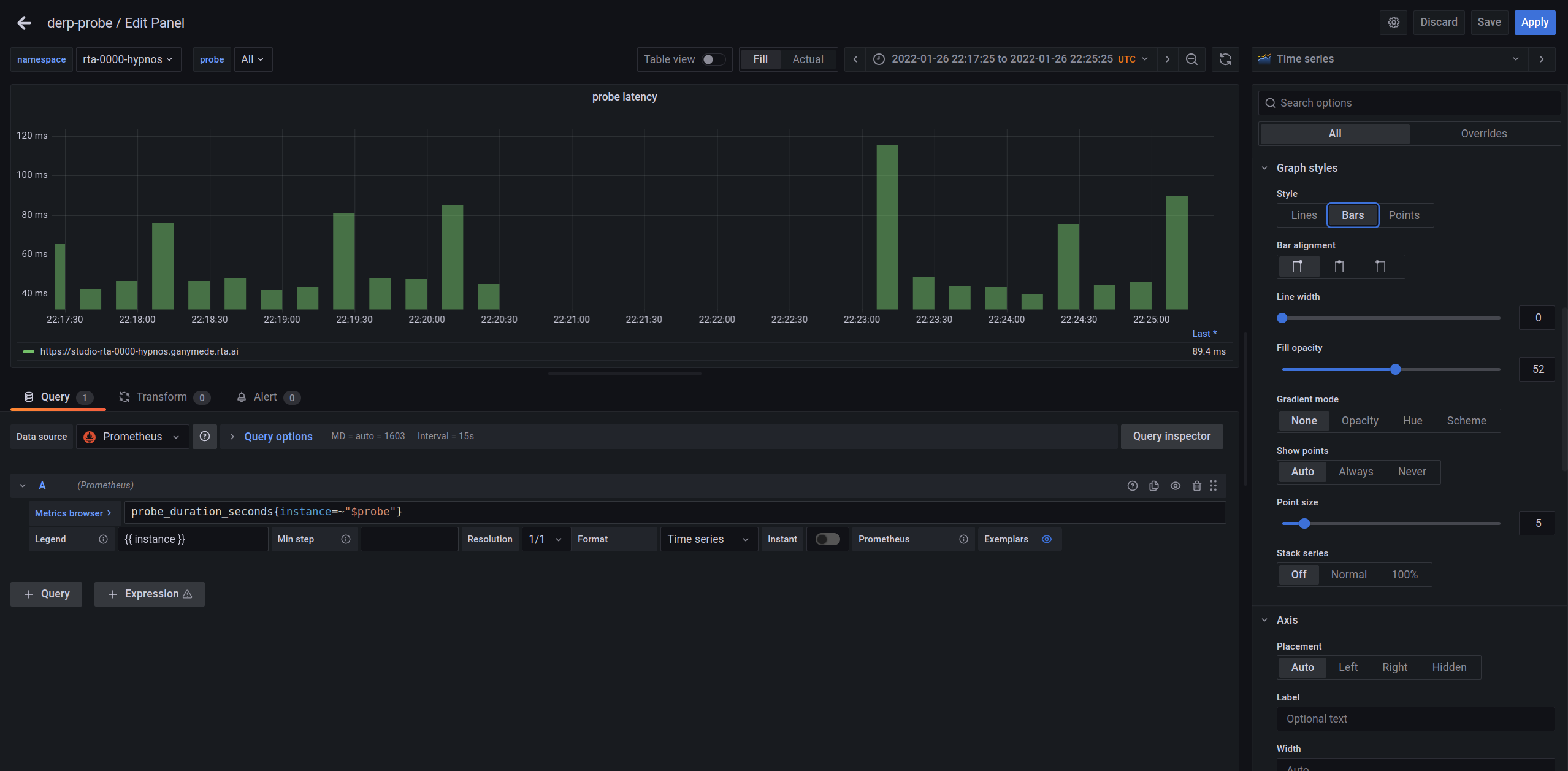Zoom out the time range with magnifier icon

(x=1191, y=59)
